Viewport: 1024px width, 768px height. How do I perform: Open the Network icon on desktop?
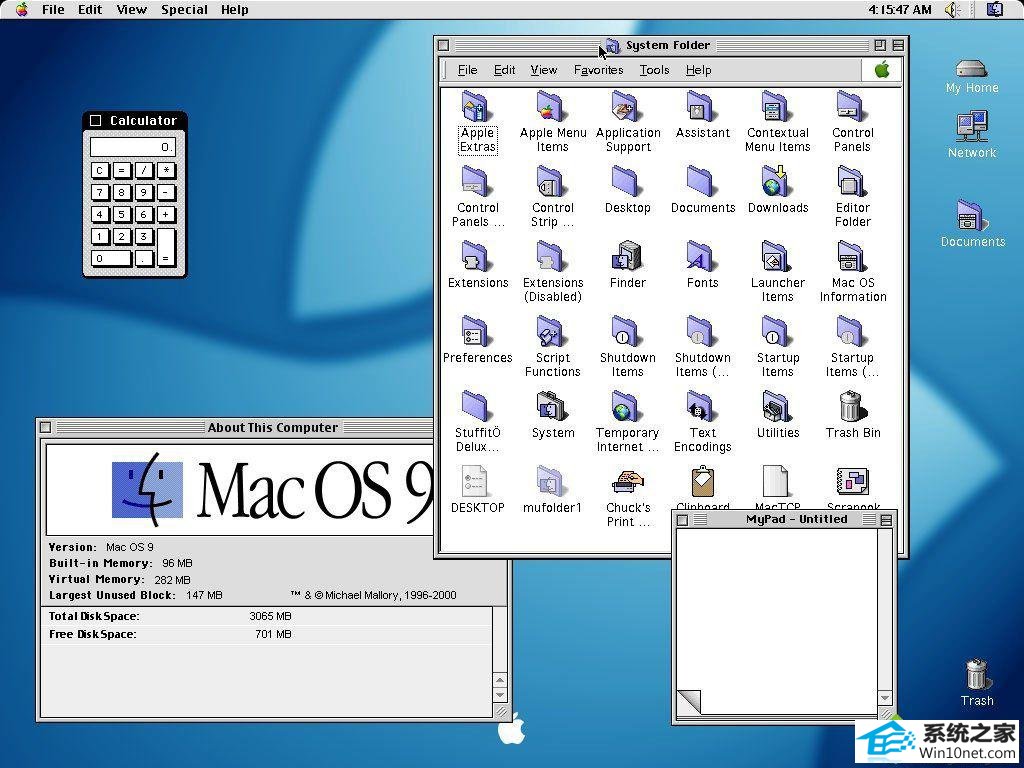click(972, 127)
